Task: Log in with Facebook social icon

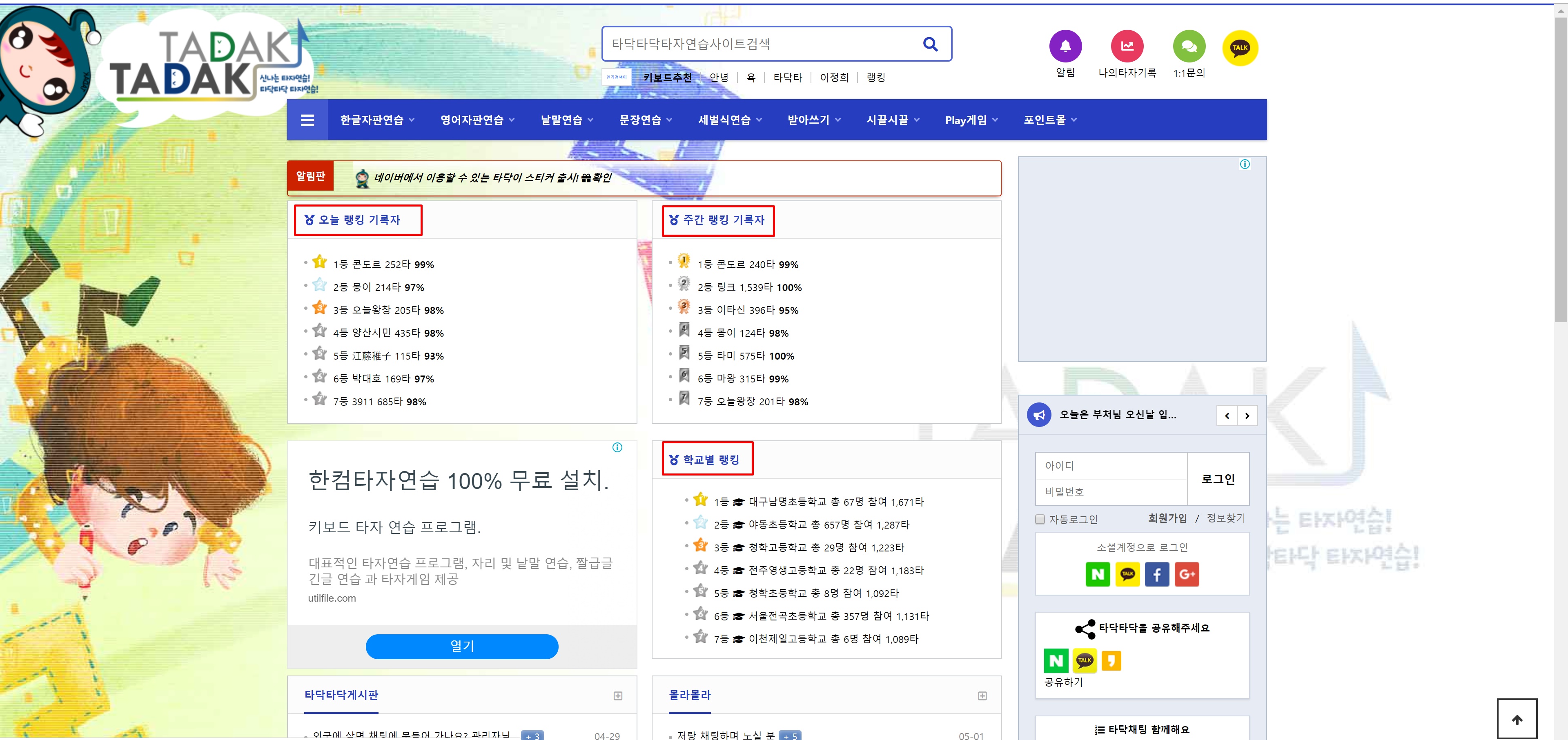Action: tap(1156, 574)
